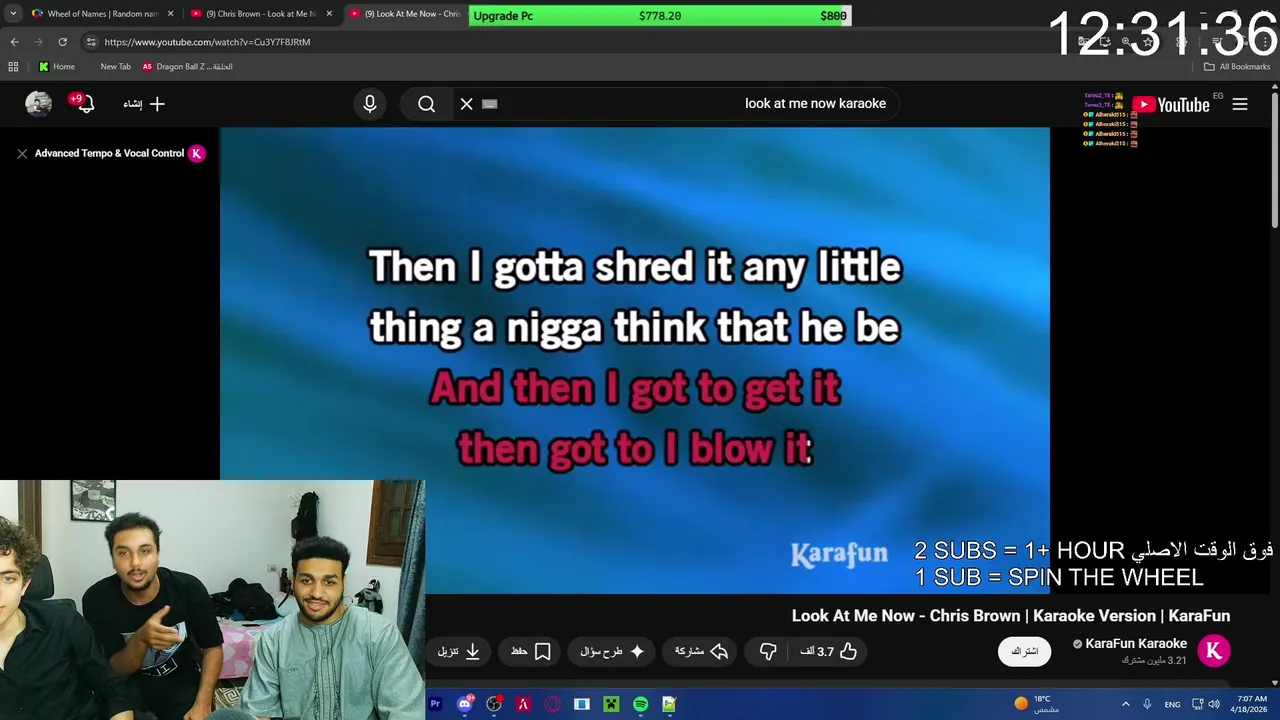The height and width of the screenshot is (720, 1280).
Task: Open the on-screen keyboard icon in search
Action: coord(490,104)
